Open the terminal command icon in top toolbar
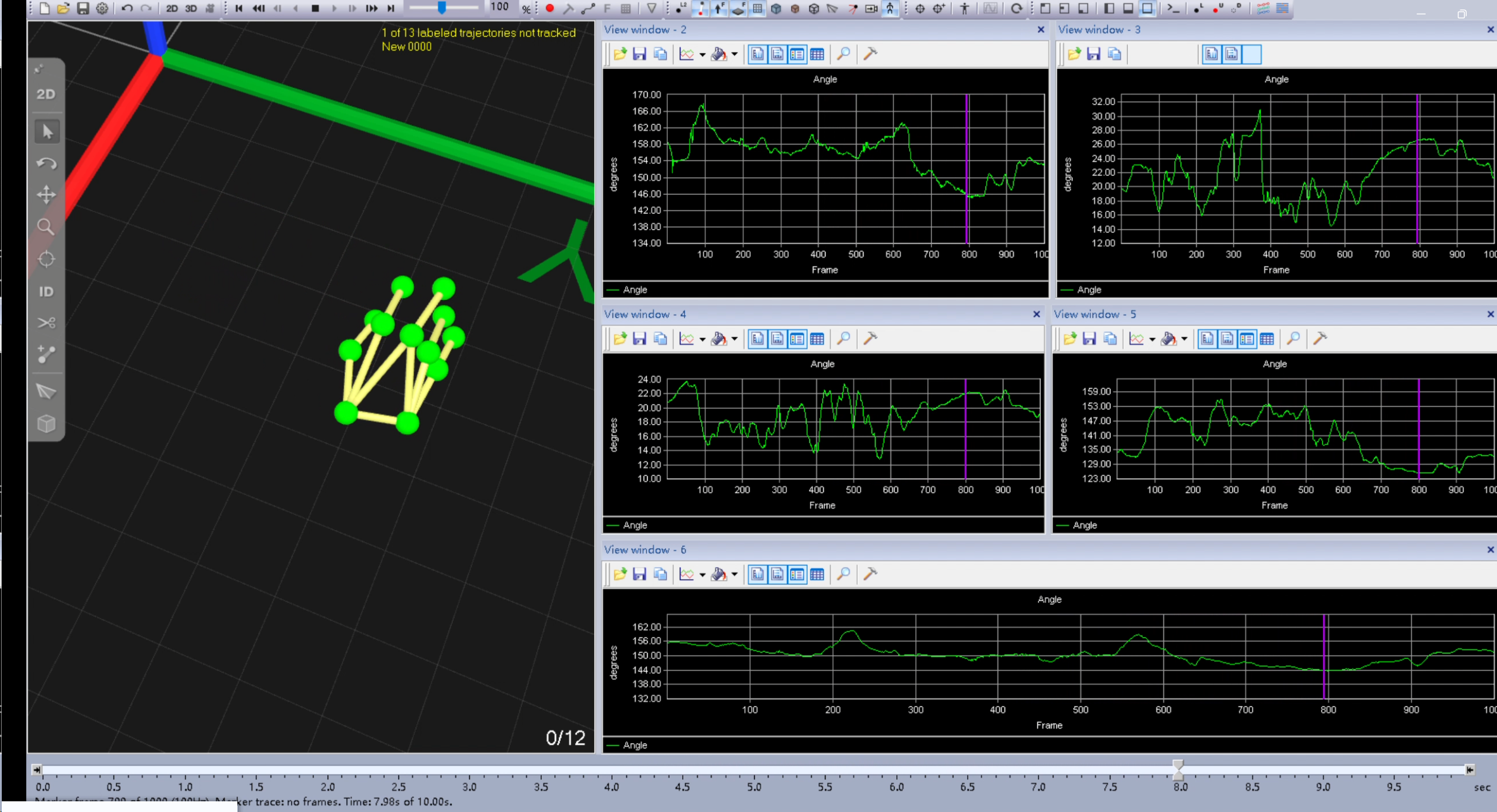 tap(1173, 8)
